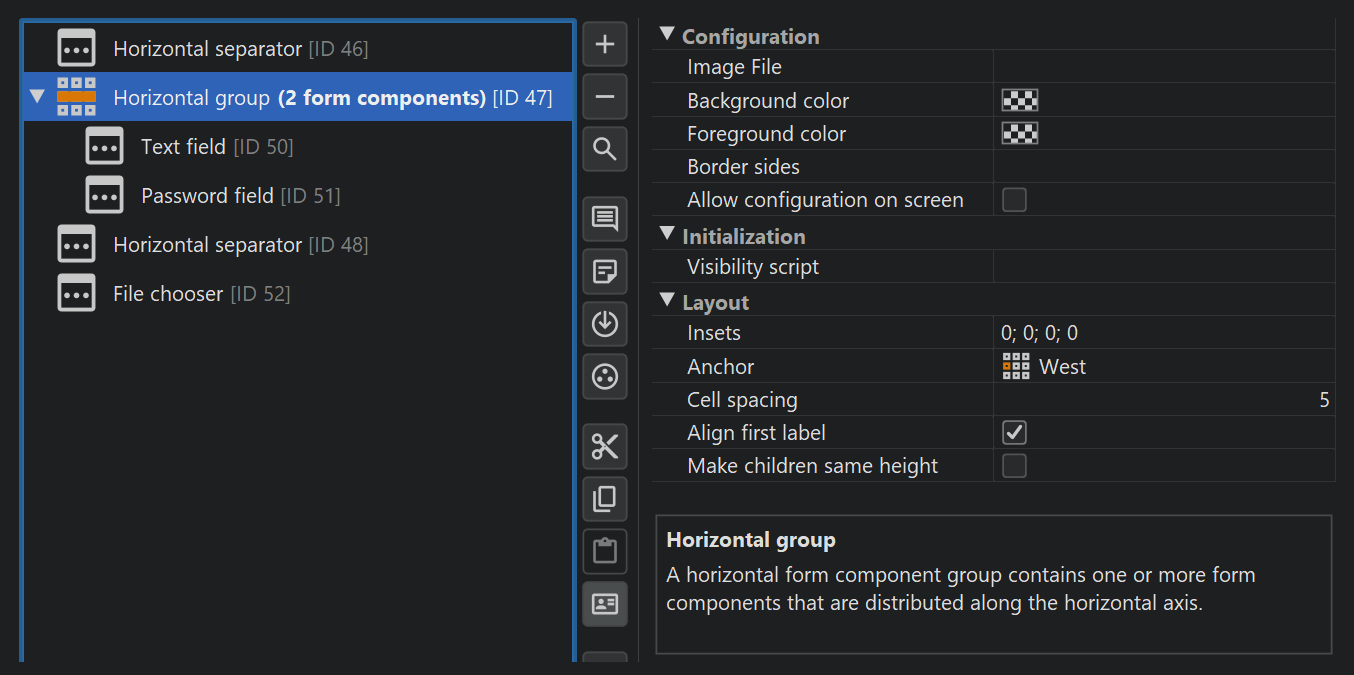Select the File chooser item

168,294
